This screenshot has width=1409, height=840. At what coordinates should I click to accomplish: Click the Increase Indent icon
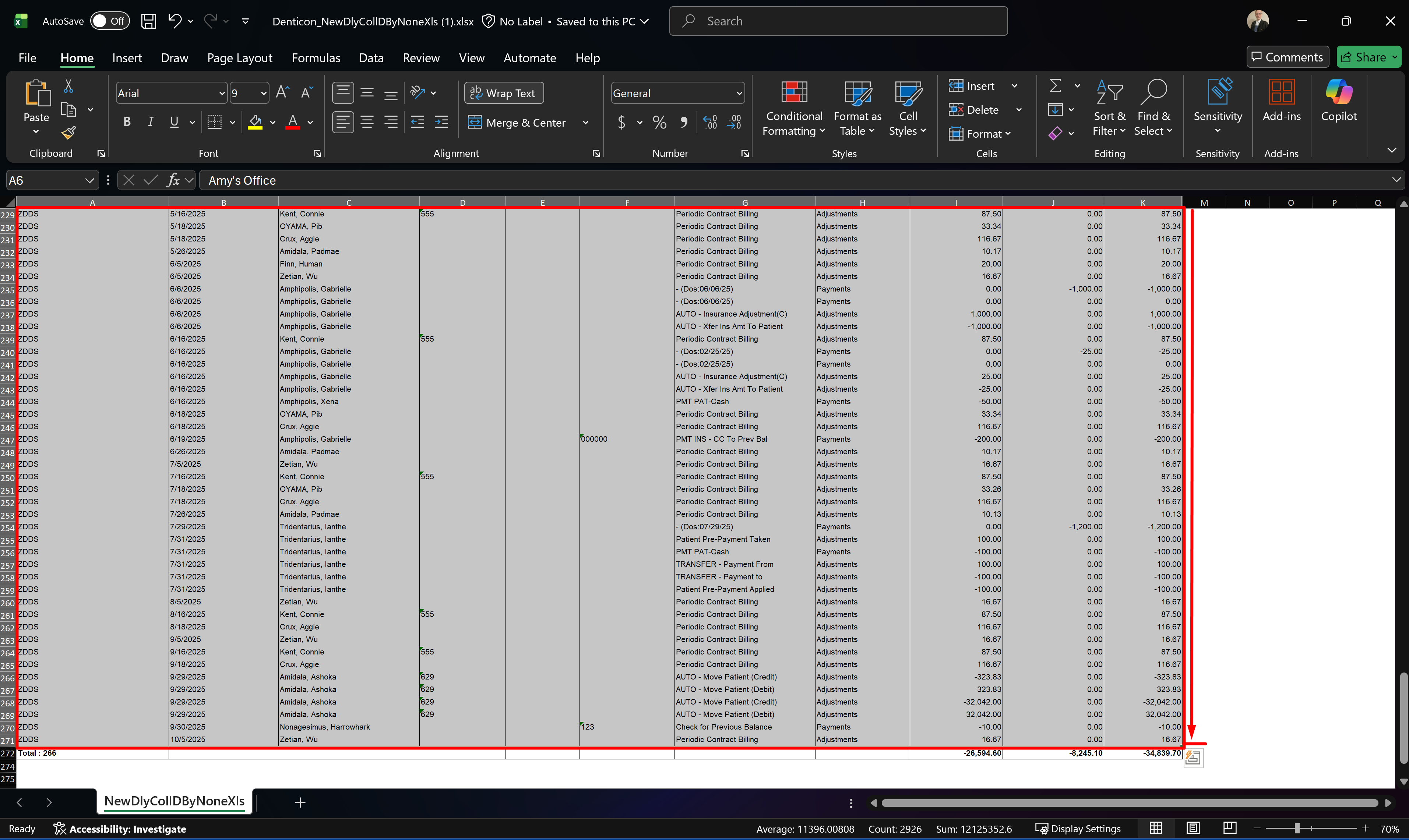pyautogui.click(x=441, y=122)
